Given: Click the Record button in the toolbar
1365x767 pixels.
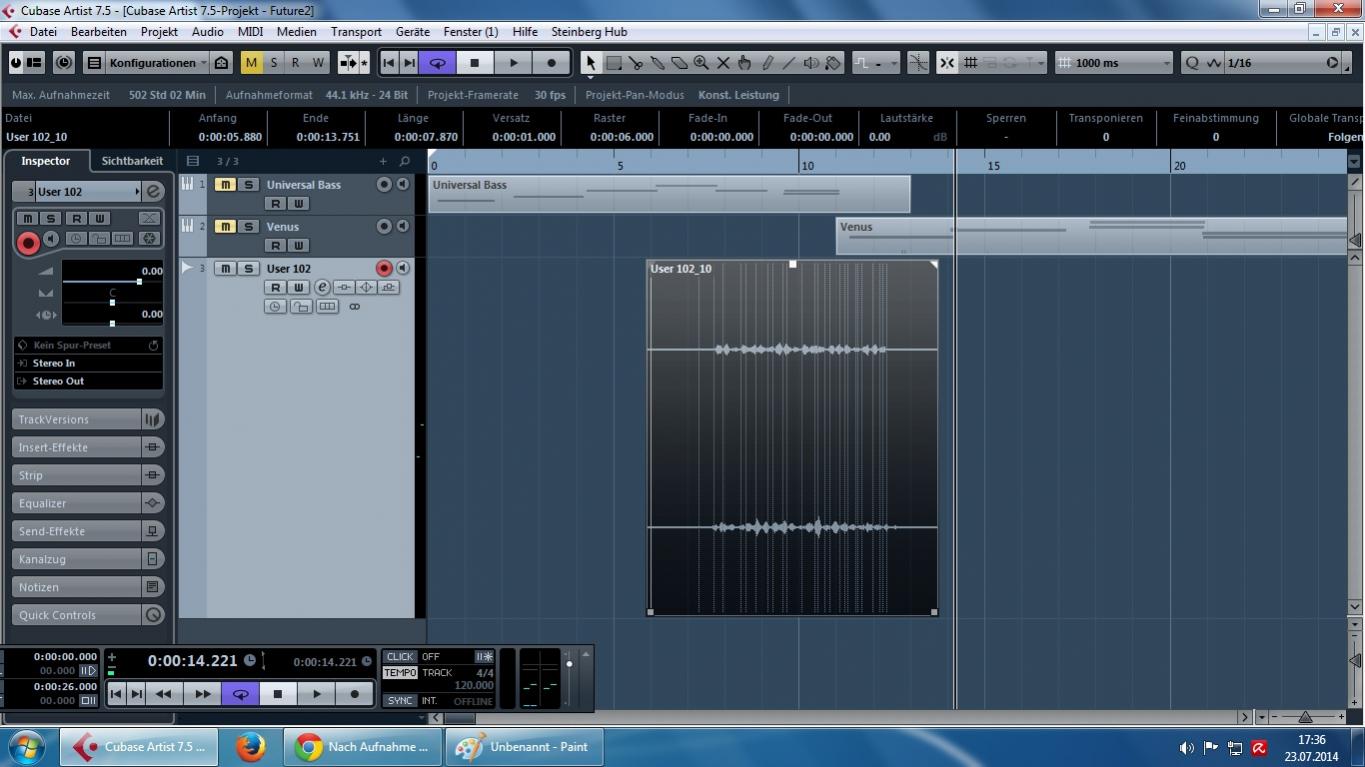Looking at the screenshot, I should (551, 63).
